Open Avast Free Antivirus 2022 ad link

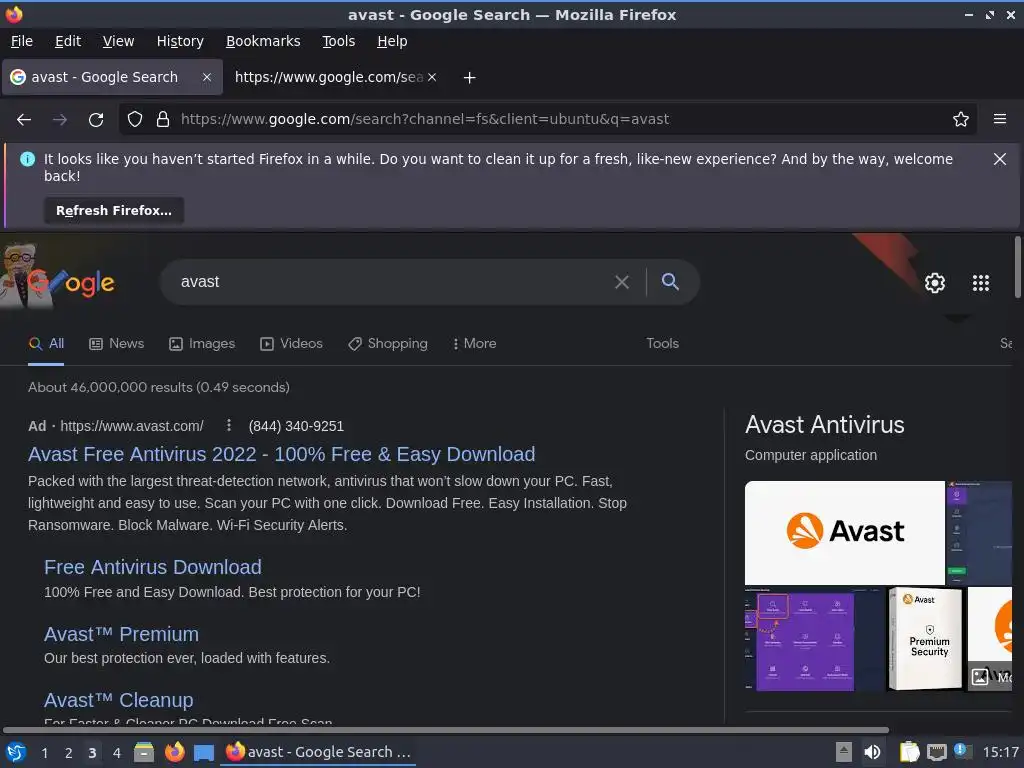(x=281, y=454)
